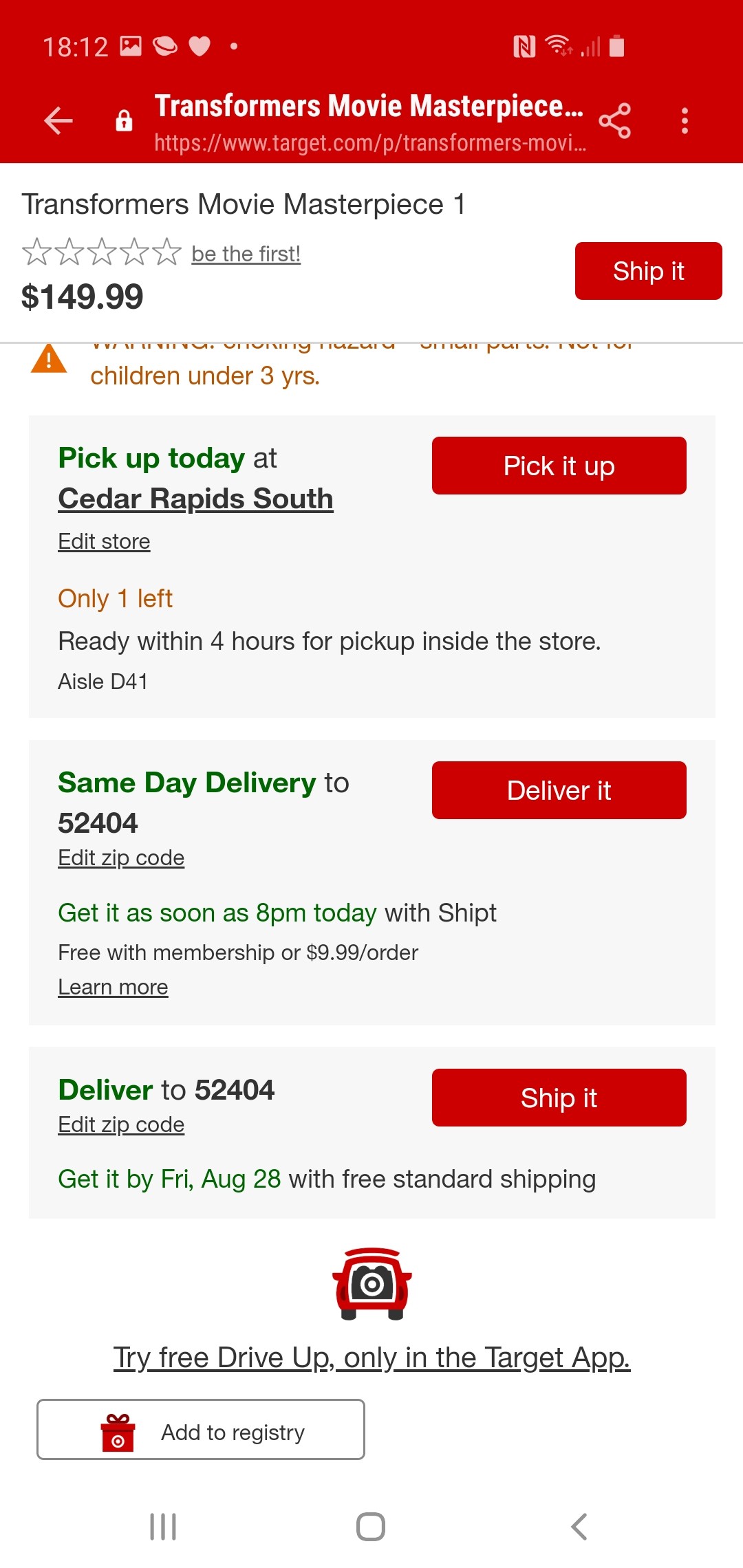Tap the Deliver it button
This screenshot has height=1568, width=743.
click(559, 790)
